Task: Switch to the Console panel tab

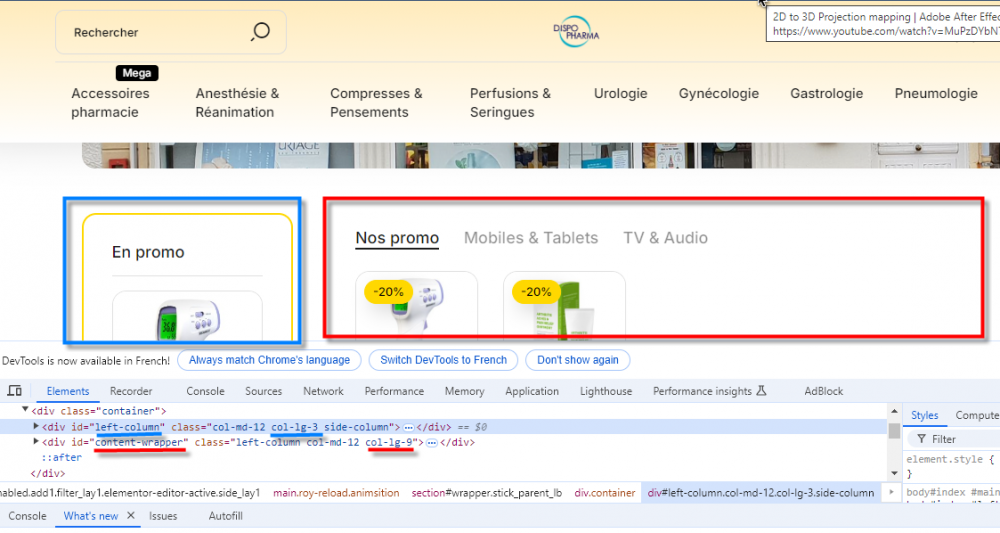Action: (205, 391)
